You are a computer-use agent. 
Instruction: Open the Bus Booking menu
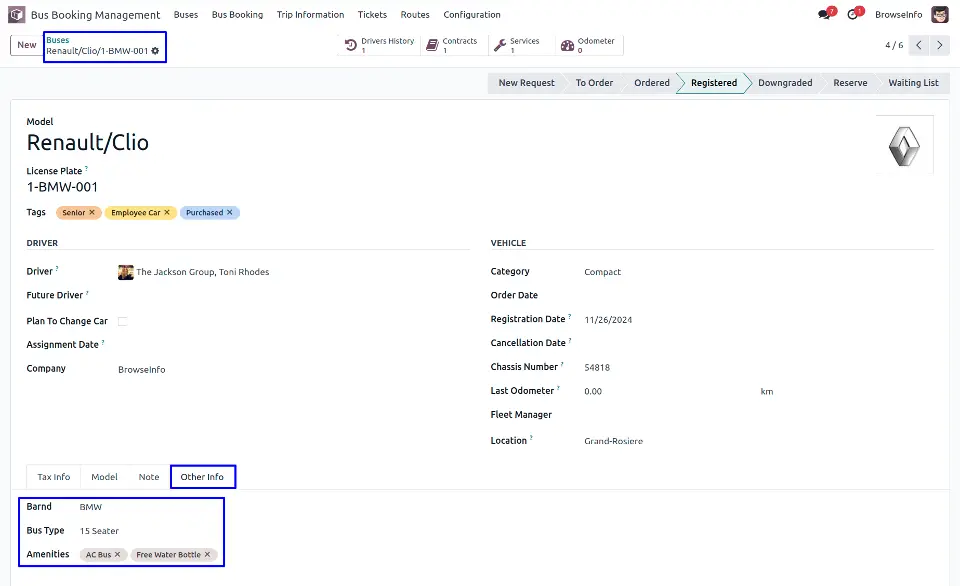(238, 15)
